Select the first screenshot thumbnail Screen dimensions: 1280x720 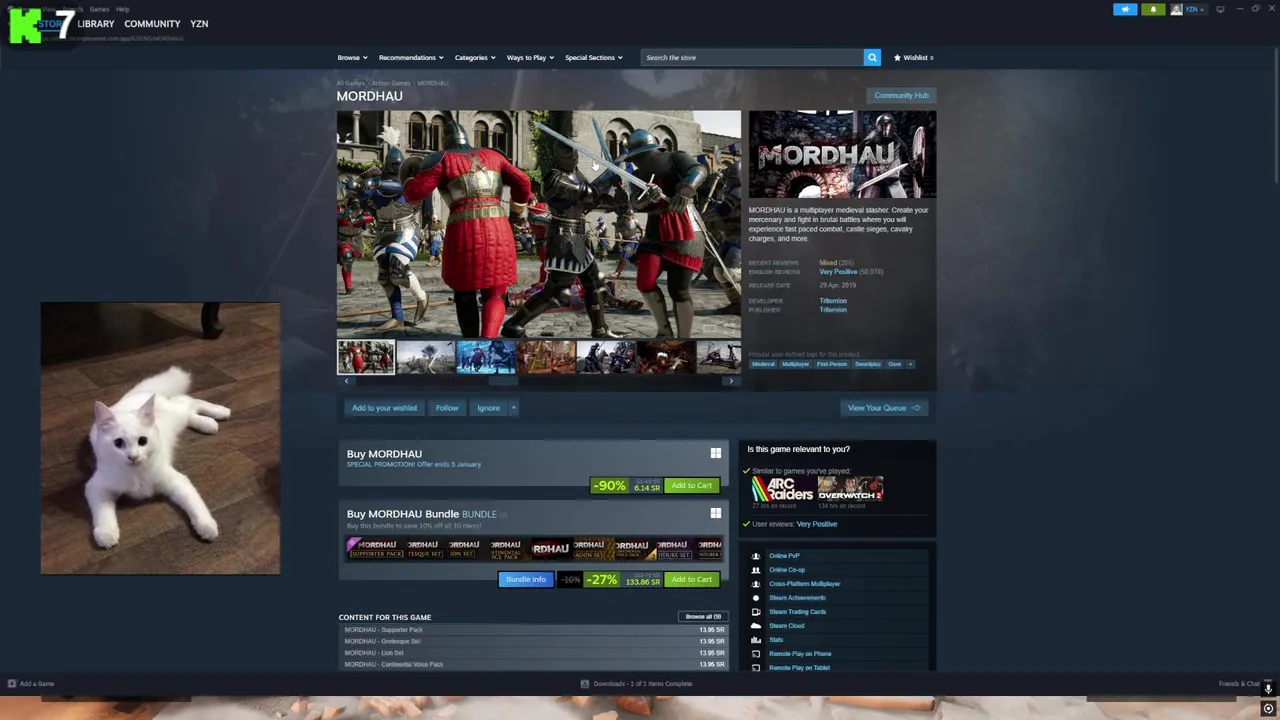click(366, 357)
